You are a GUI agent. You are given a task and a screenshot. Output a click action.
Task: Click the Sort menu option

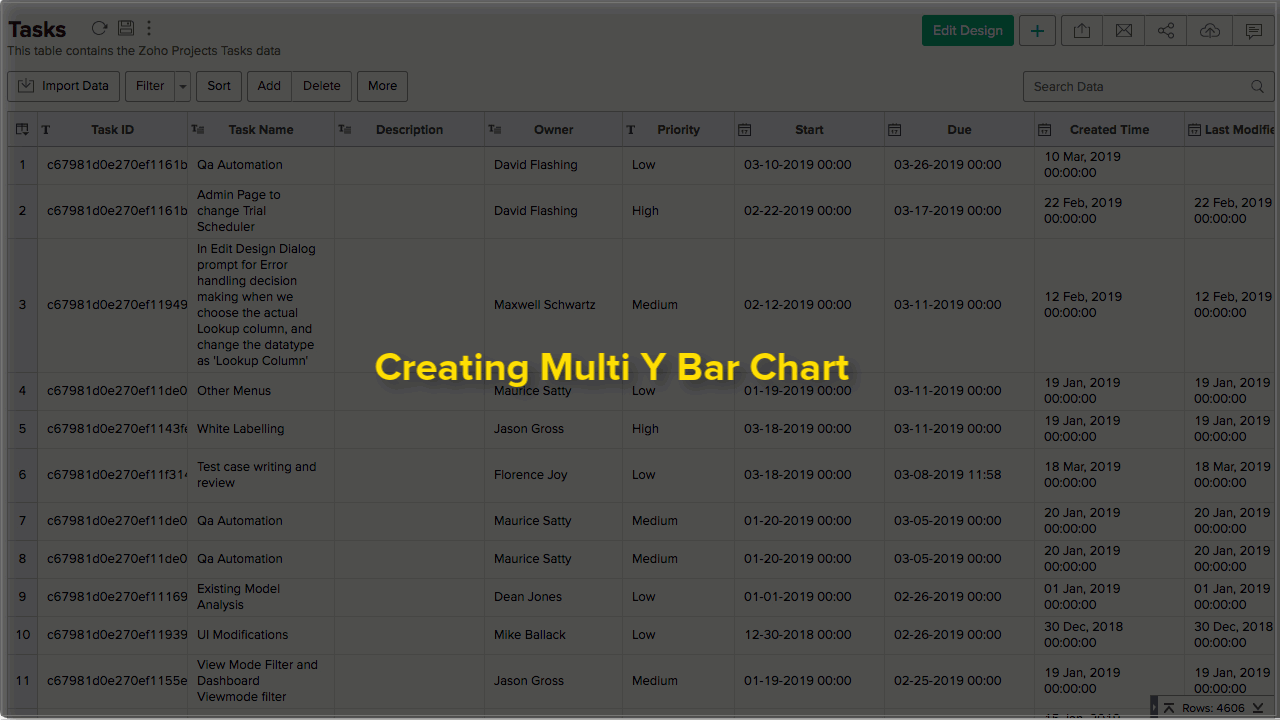218,86
